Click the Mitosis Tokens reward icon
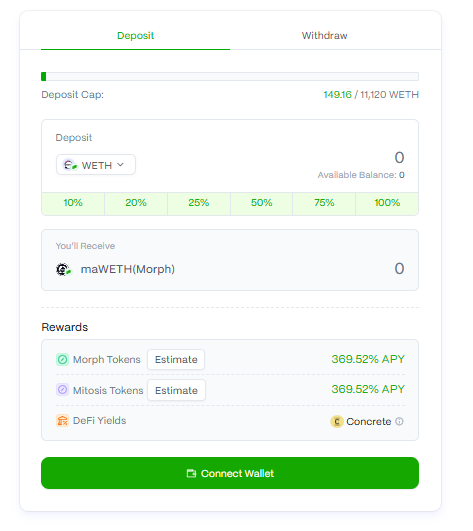 click(63, 390)
